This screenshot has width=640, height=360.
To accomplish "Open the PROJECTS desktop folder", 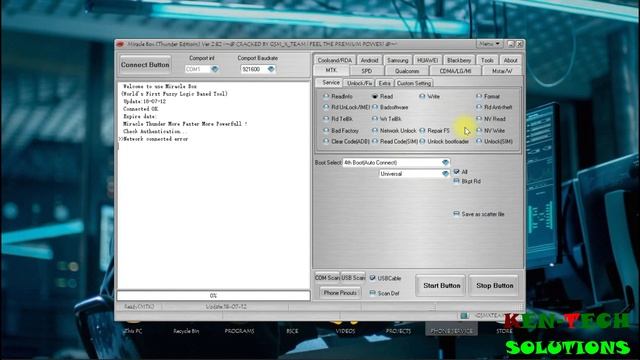I will pyautogui.click(x=398, y=331).
